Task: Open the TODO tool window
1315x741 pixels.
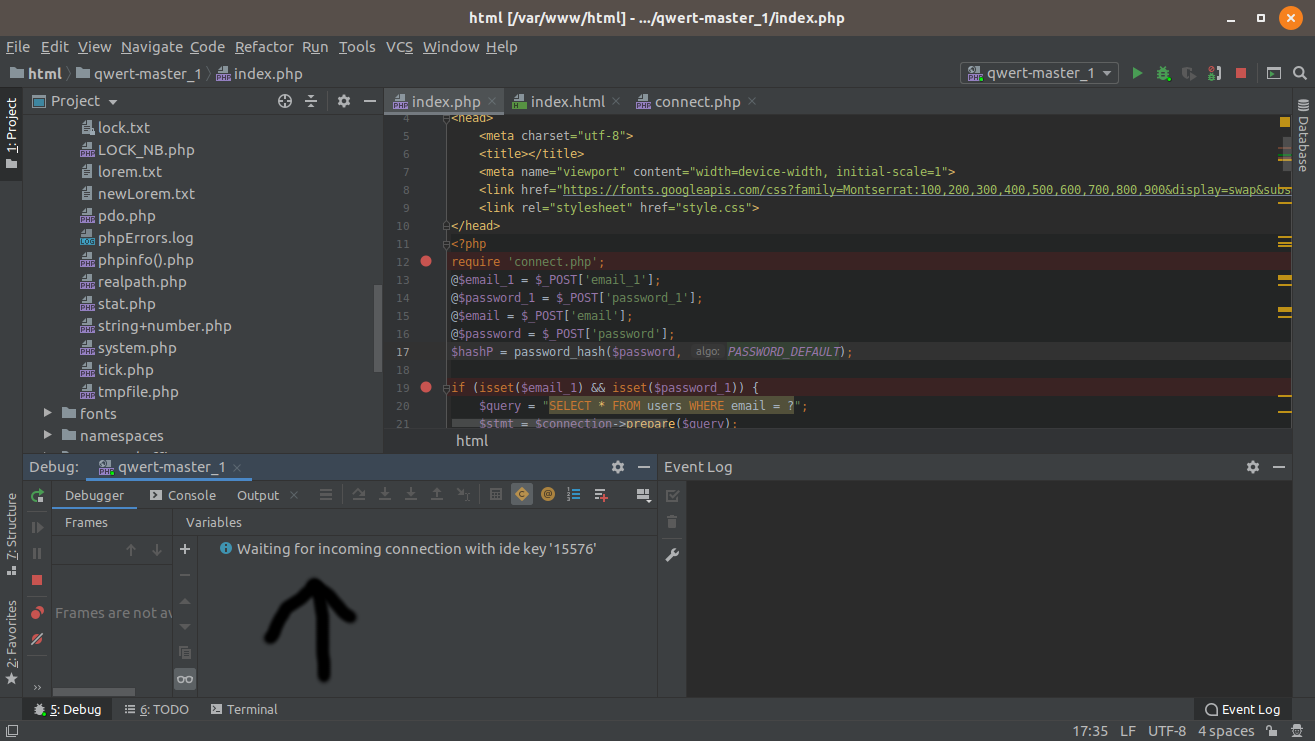Action: click(157, 709)
